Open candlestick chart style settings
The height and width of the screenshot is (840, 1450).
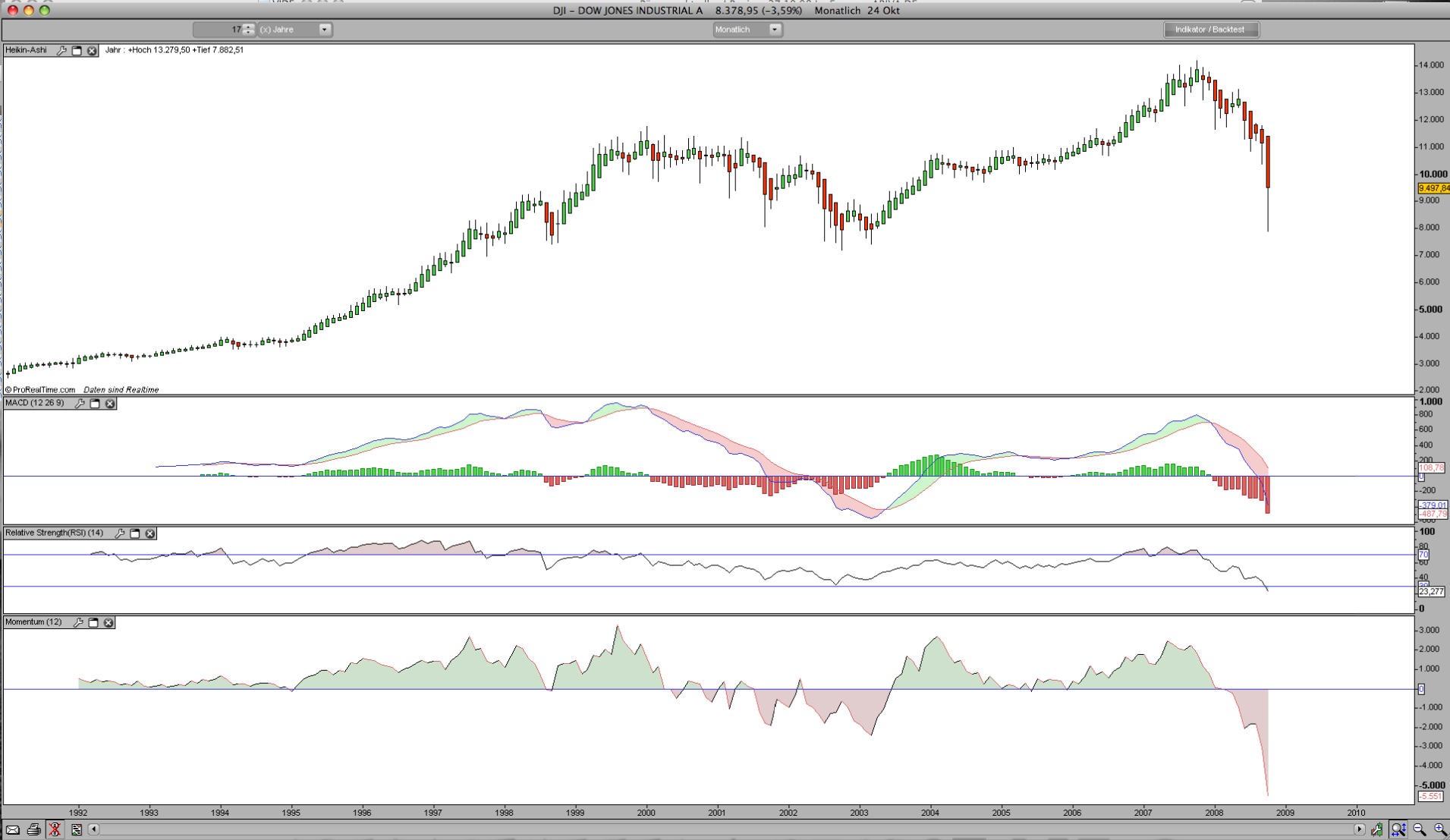1377,829
